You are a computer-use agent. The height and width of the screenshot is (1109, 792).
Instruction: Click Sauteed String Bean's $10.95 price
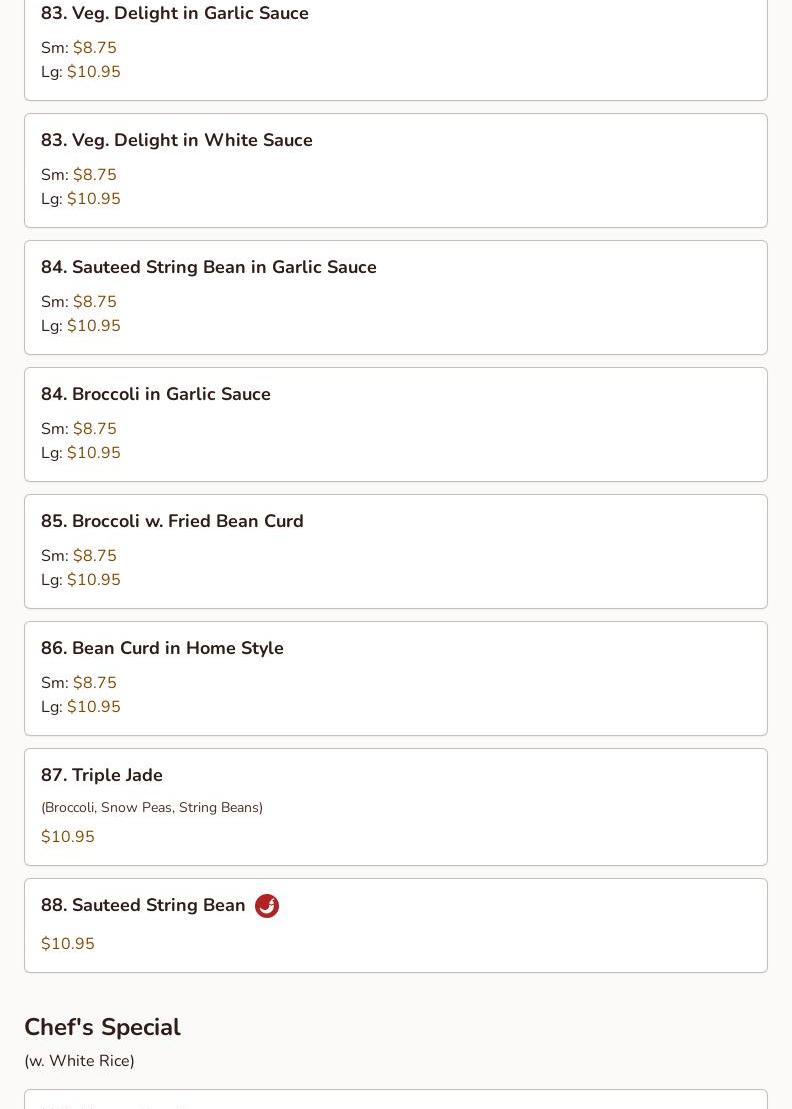(x=68, y=943)
